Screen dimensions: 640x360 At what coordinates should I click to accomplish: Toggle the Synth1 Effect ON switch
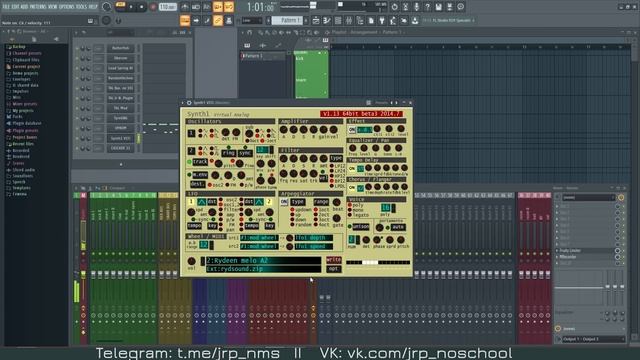click(352, 130)
